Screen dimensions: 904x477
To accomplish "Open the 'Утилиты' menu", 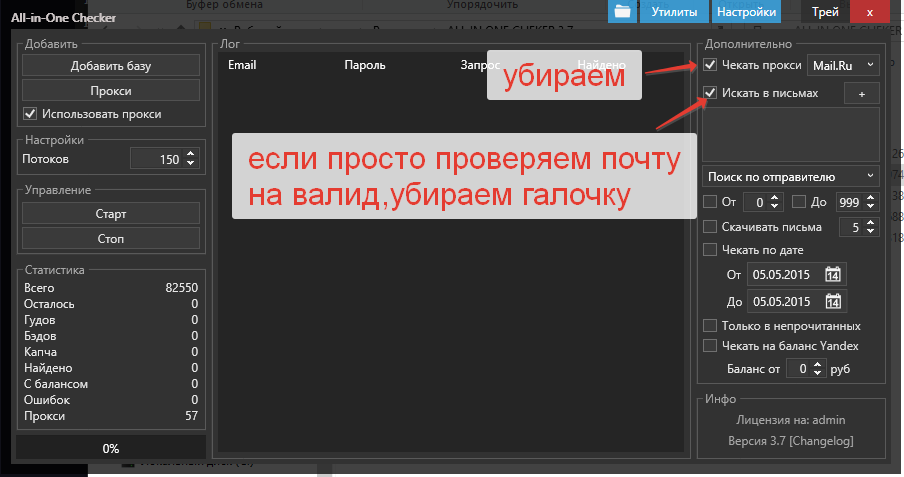I will pos(674,12).
